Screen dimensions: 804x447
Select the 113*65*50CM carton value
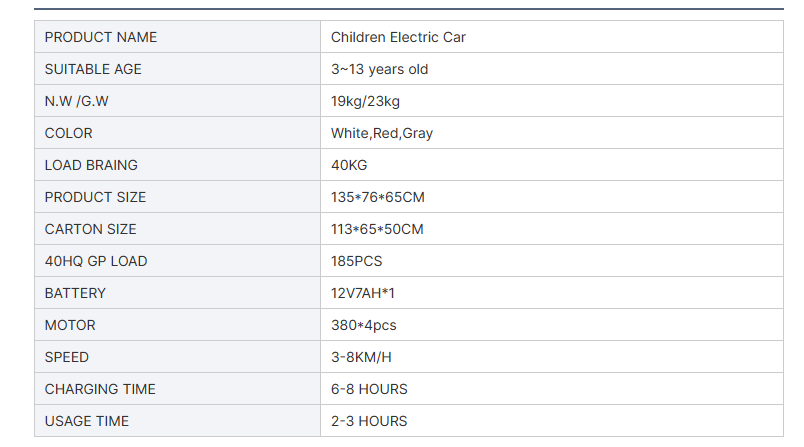point(377,229)
